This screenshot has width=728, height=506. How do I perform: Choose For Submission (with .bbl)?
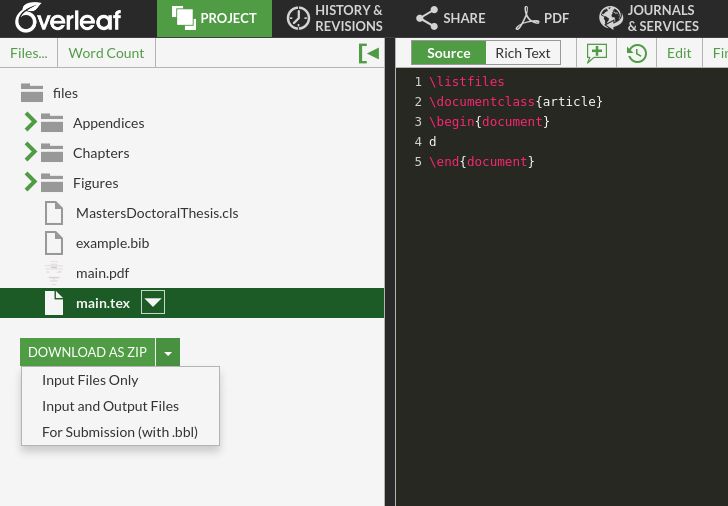click(x=120, y=432)
